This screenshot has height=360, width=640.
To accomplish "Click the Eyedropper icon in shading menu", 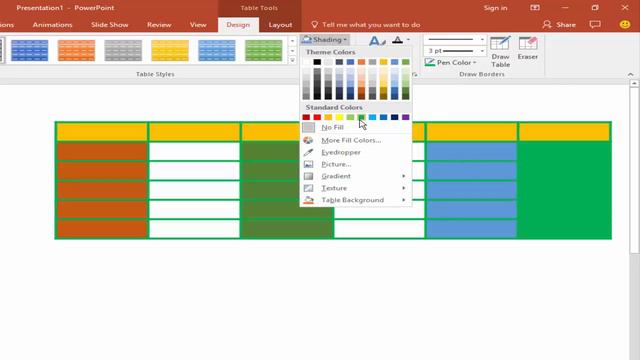I will coord(308,152).
